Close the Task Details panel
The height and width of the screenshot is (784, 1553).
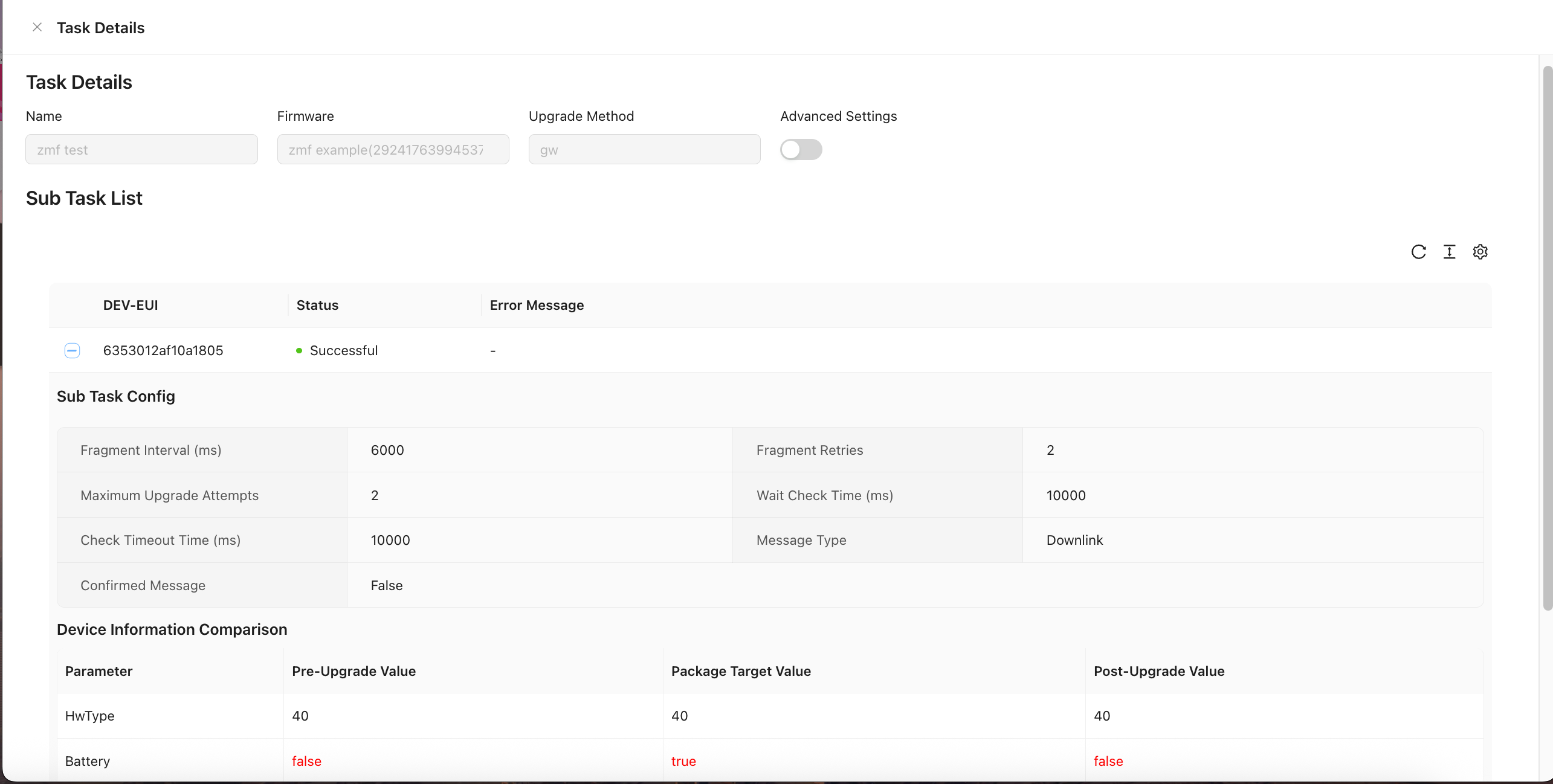coord(37,27)
